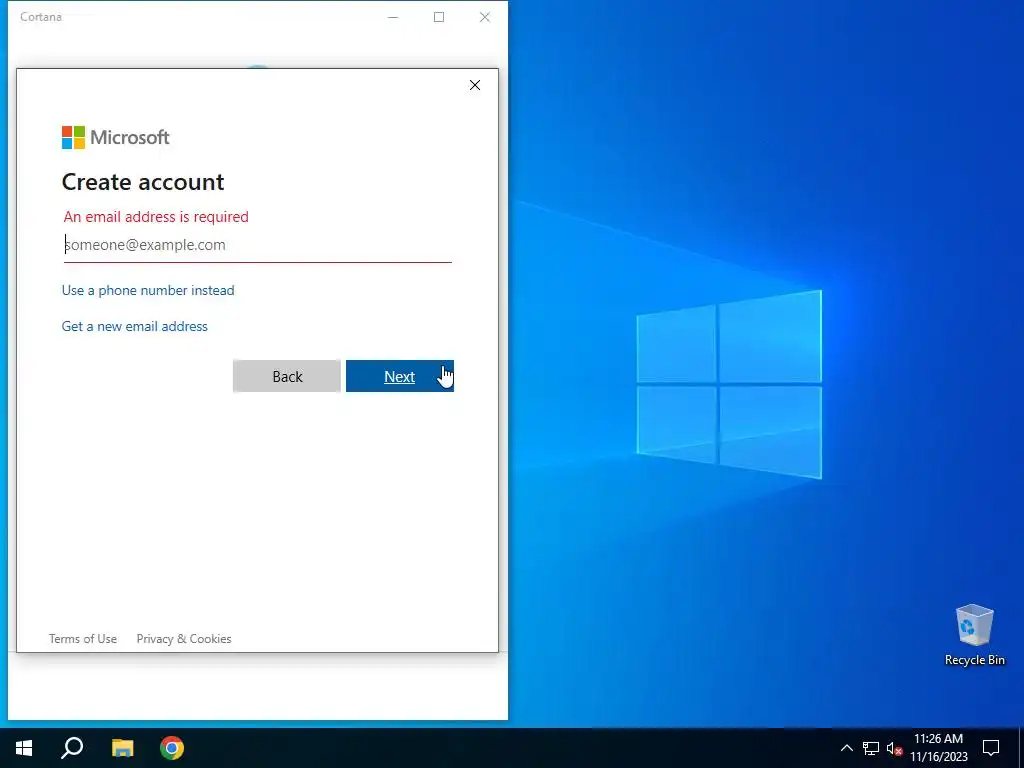The height and width of the screenshot is (768, 1024).
Task: Click the 'Create account' heading
Action: tap(143, 182)
